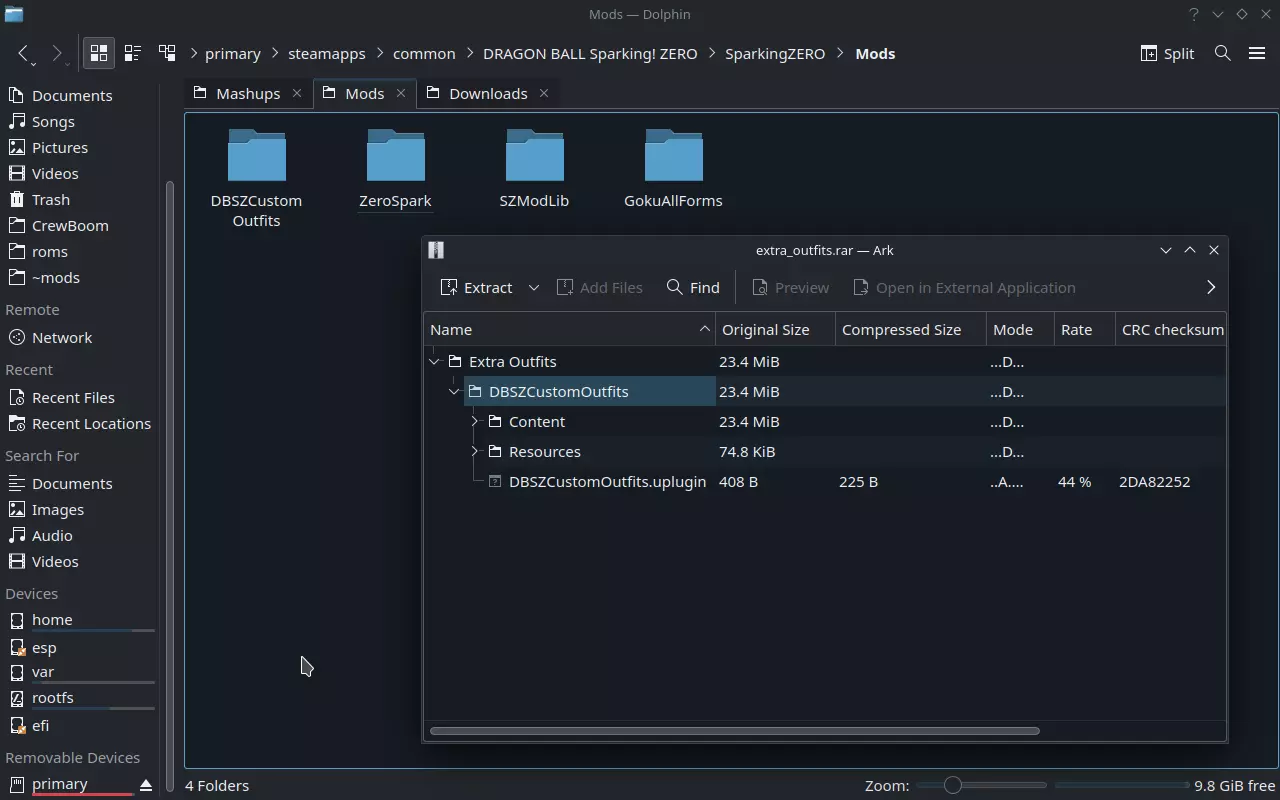The image size is (1280, 800).
Task: Switch to the Mashups tab
Action: click(247, 93)
